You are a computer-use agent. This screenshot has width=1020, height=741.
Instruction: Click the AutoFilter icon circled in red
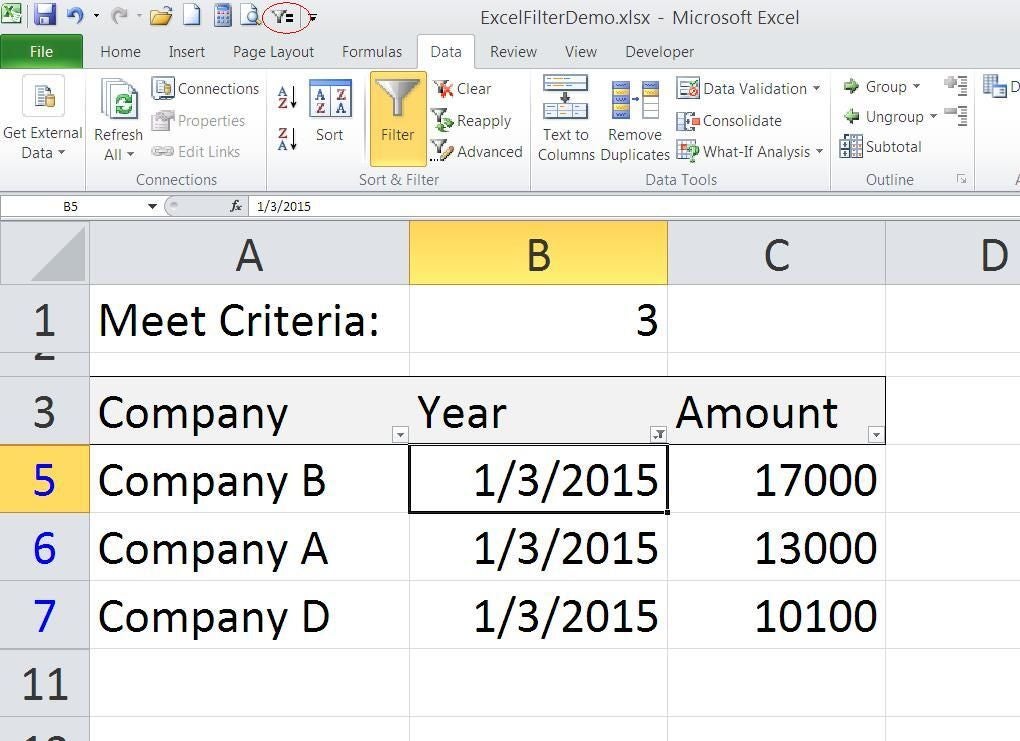point(283,17)
